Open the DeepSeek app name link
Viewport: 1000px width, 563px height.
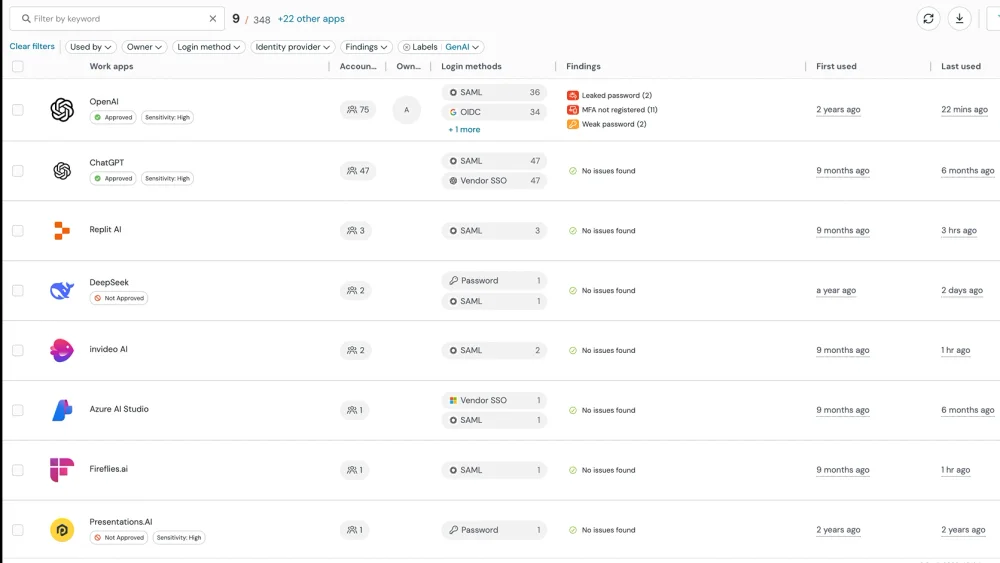(109, 282)
